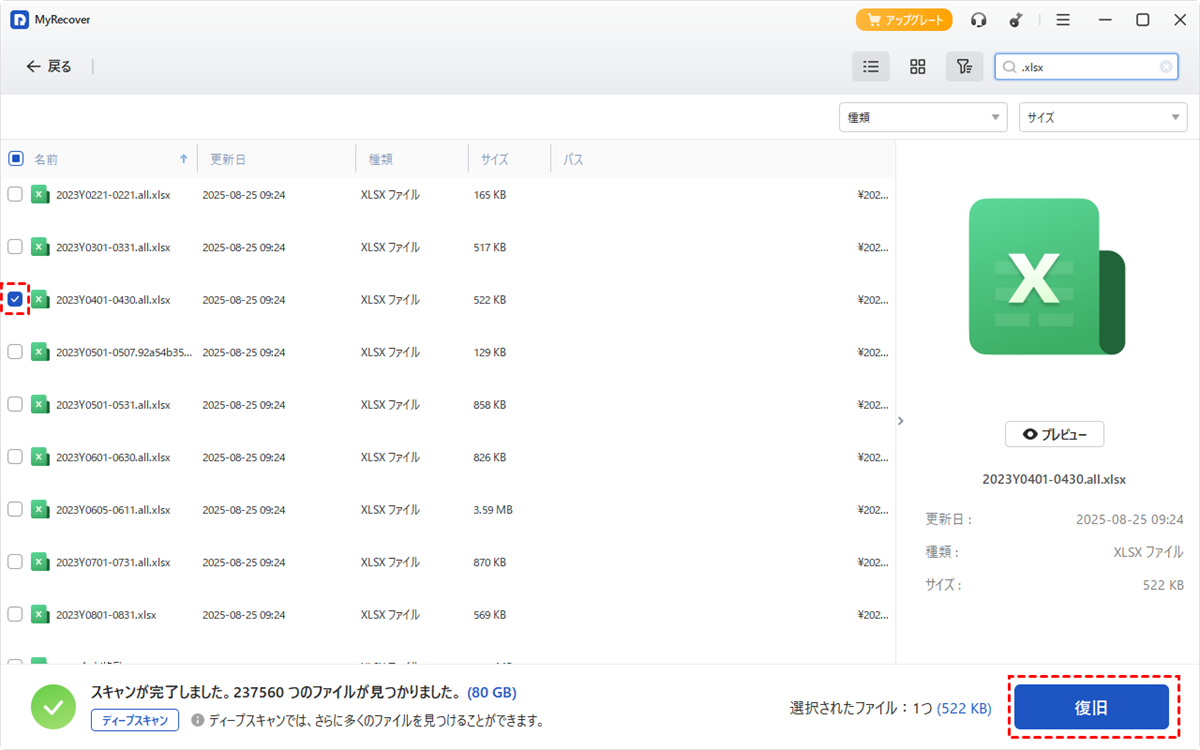Click Excel icon of 2023Y0301-0331.all.xlsx

[40, 246]
